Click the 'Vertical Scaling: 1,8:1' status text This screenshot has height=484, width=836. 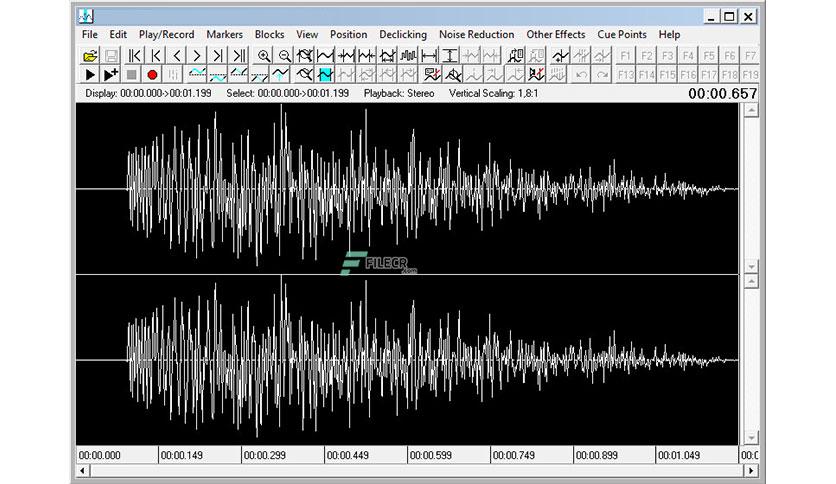coord(493,93)
